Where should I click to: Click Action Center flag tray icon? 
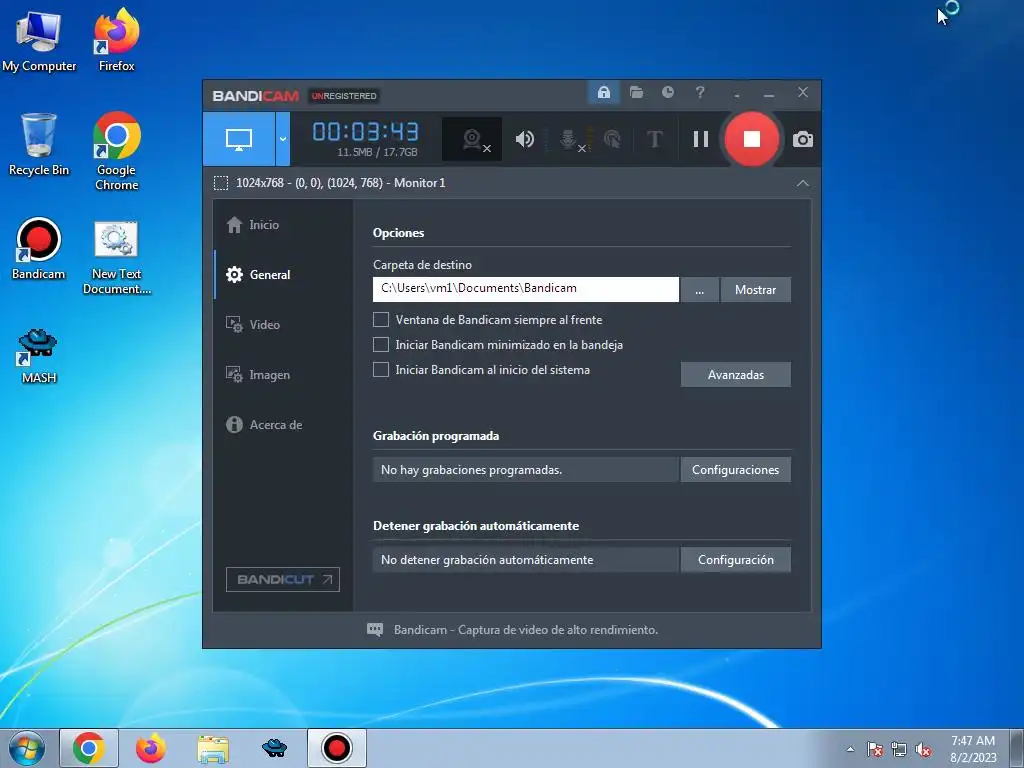pyautogui.click(x=875, y=750)
